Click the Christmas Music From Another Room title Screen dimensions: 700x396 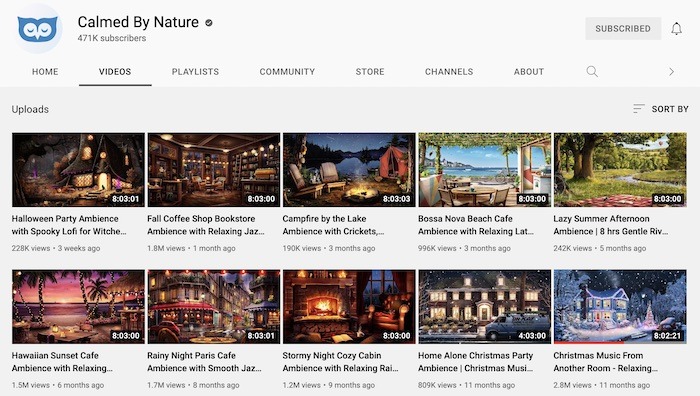(605, 362)
